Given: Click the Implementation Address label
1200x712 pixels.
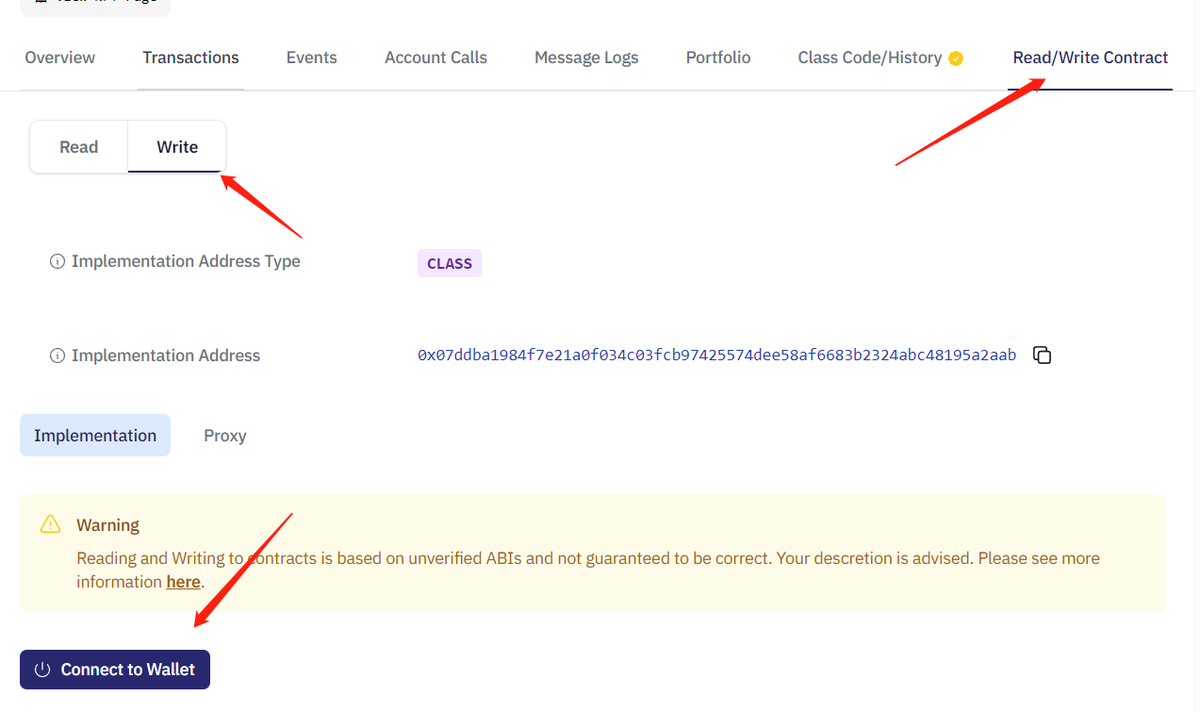Looking at the screenshot, I should tap(166, 355).
